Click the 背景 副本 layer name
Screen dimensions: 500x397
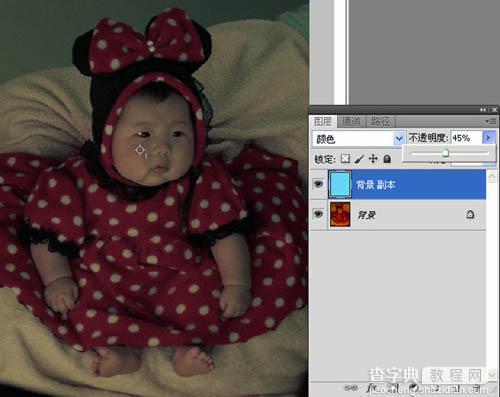click(376, 184)
